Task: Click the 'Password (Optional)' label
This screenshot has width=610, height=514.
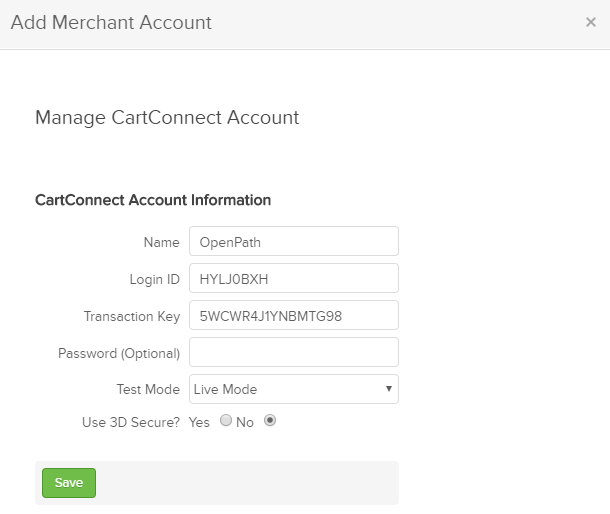Action: [x=119, y=353]
